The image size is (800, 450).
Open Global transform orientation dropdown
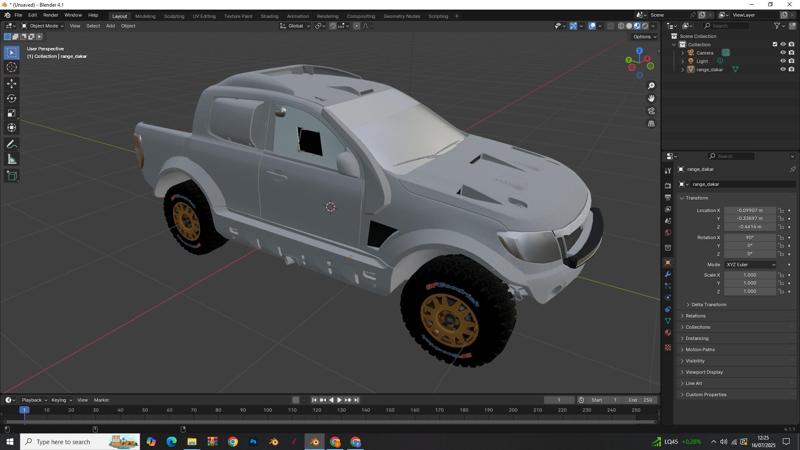tap(295, 26)
